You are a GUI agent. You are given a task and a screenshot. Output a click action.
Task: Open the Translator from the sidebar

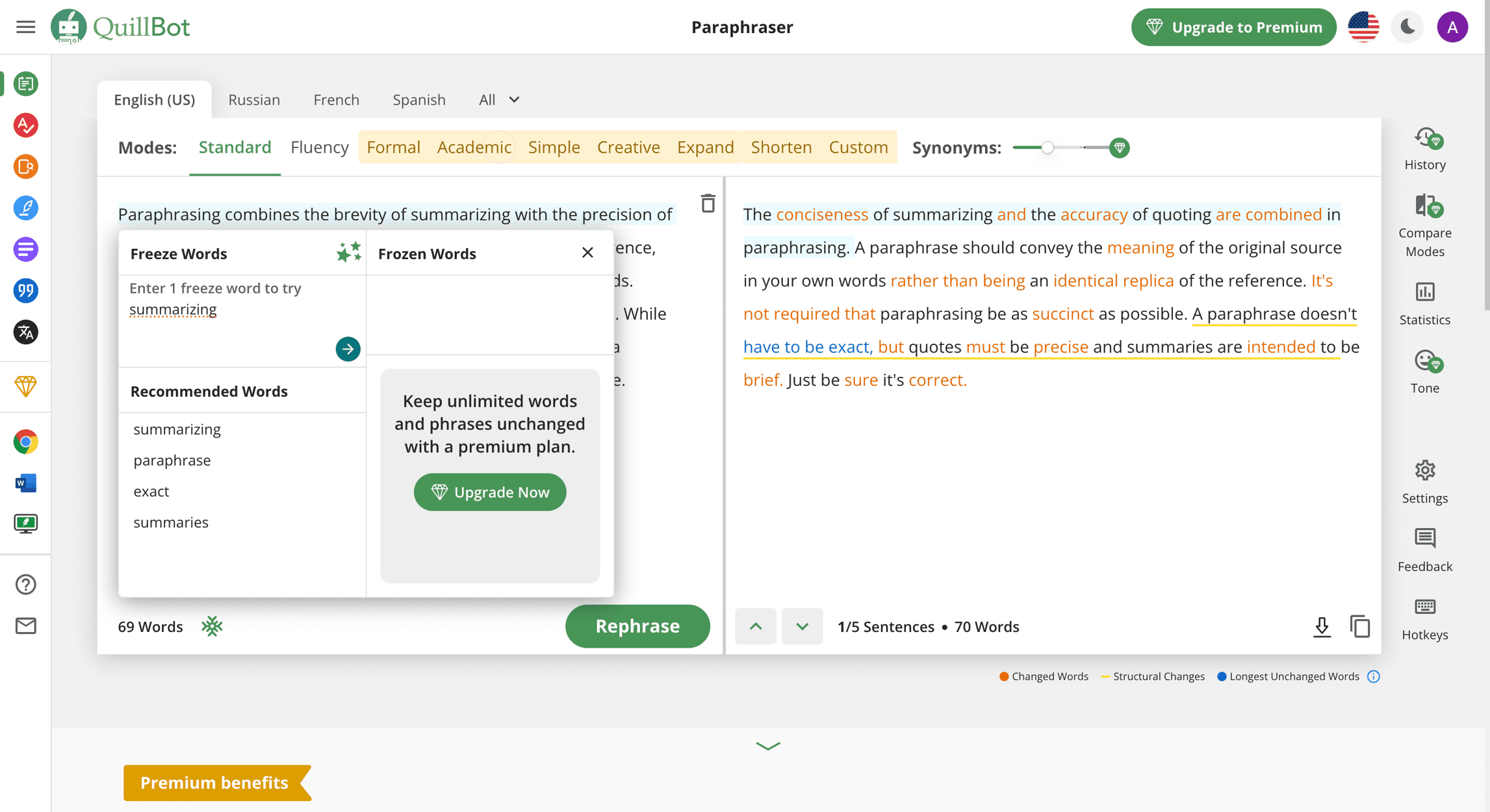[25, 332]
